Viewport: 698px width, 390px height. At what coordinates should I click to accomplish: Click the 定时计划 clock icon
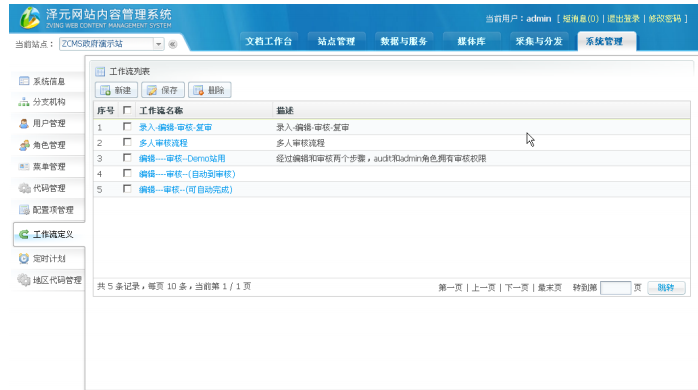tap(24, 258)
